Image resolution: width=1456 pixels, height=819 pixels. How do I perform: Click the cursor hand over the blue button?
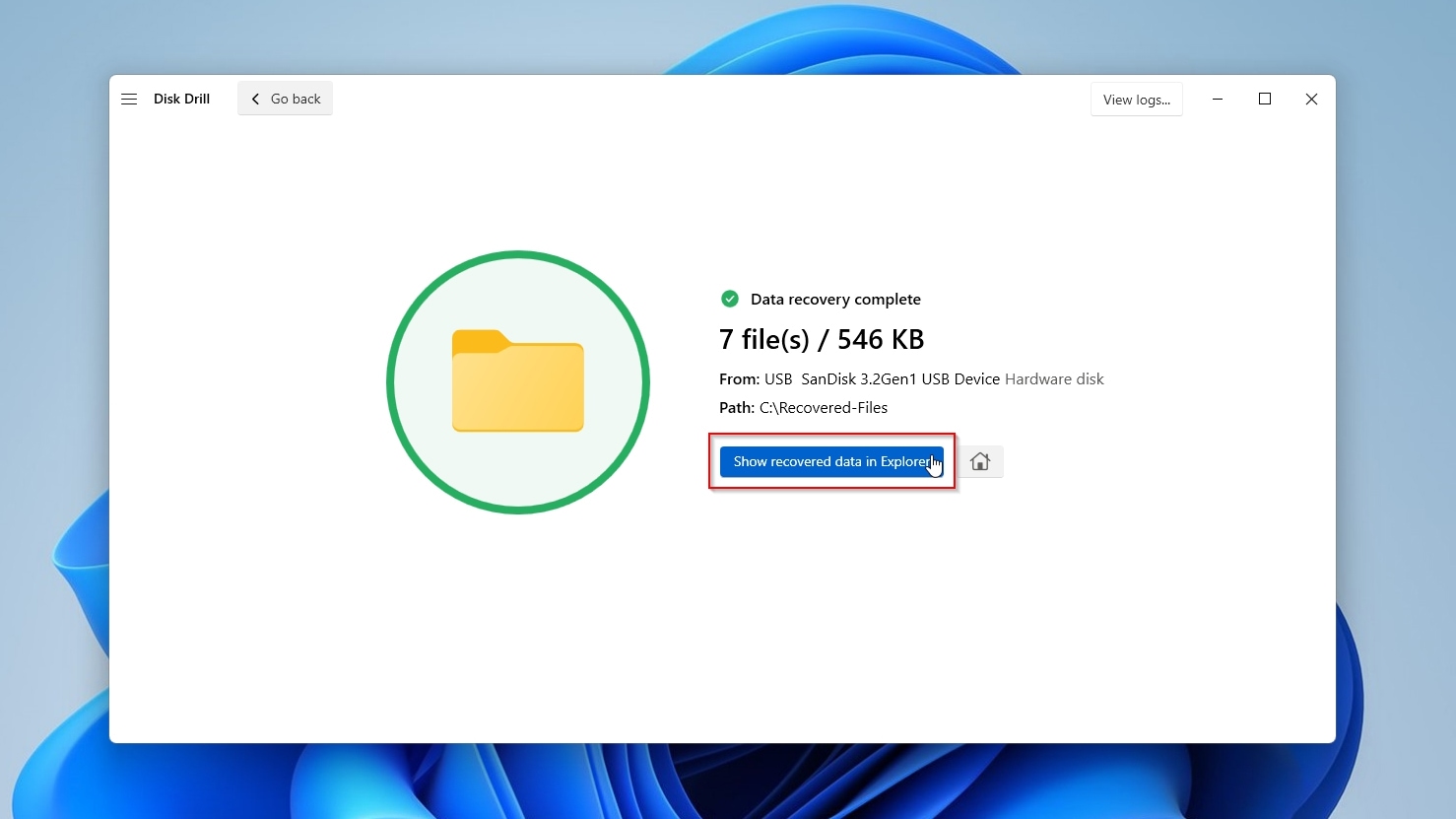click(934, 465)
